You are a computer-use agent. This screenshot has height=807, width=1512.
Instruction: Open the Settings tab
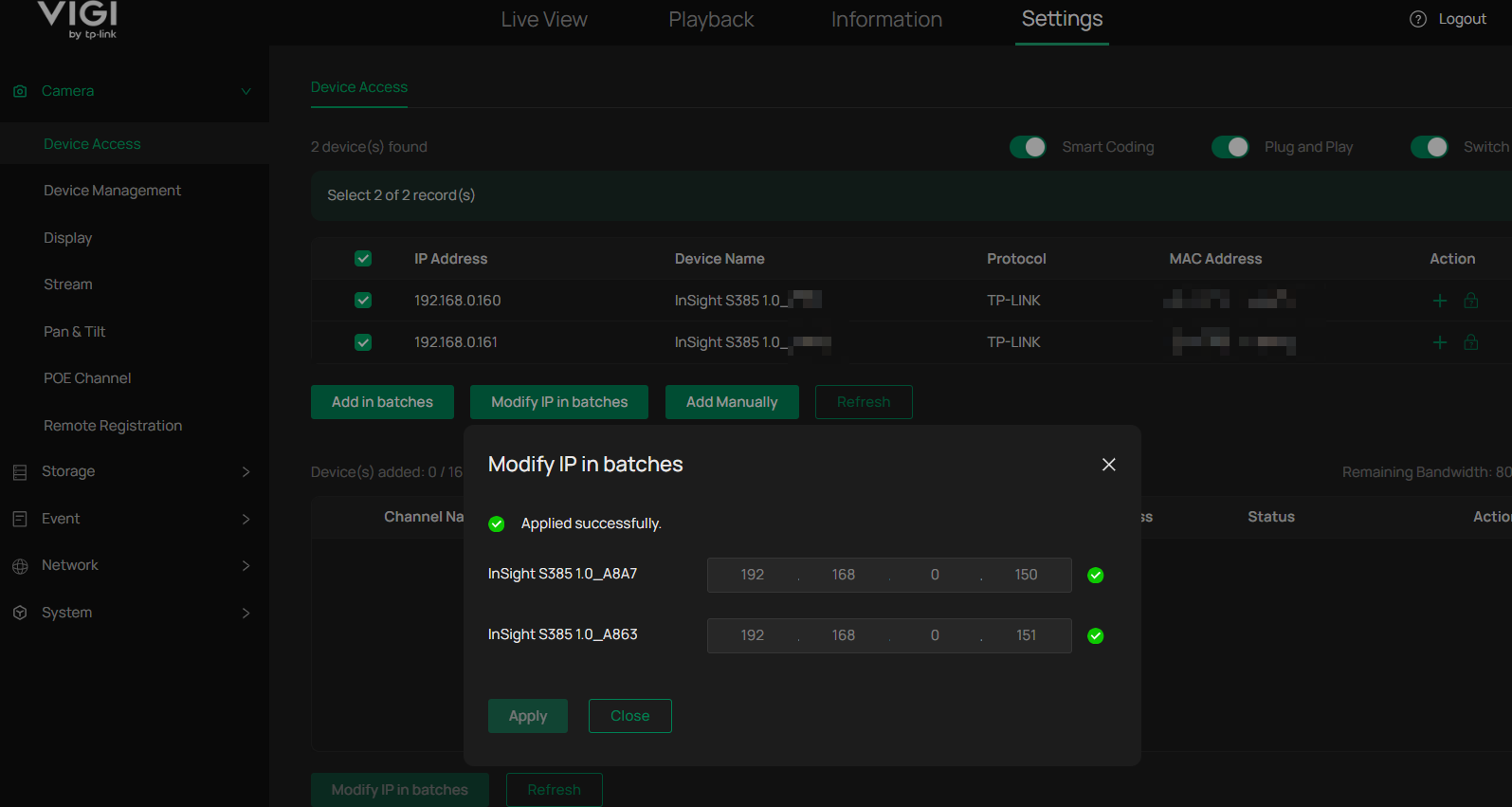(x=1062, y=19)
